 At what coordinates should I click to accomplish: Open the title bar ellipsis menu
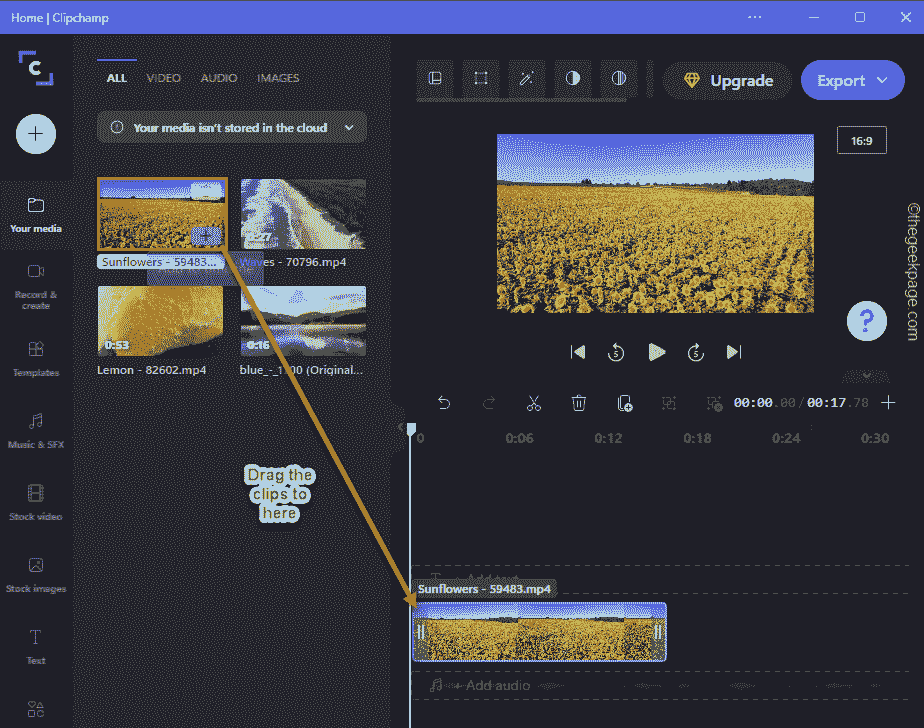click(x=754, y=17)
